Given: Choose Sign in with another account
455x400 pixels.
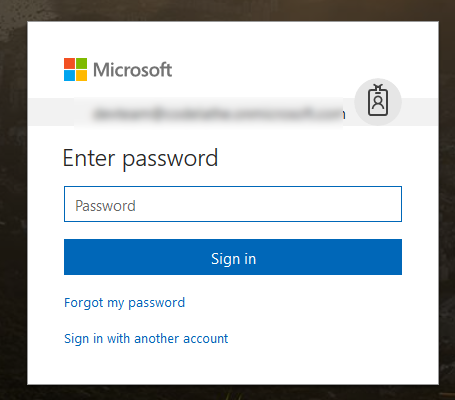Looking at the screenshot, I should click(x=146, y=339).
